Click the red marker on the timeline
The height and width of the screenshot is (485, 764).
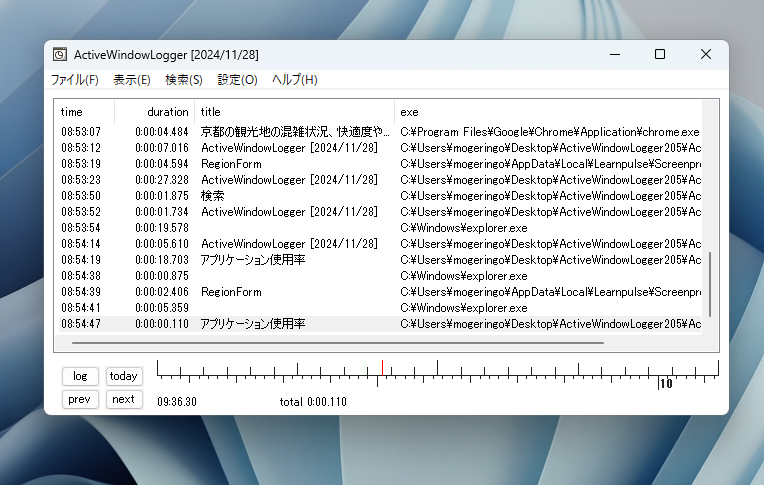(x=382, y=368)
